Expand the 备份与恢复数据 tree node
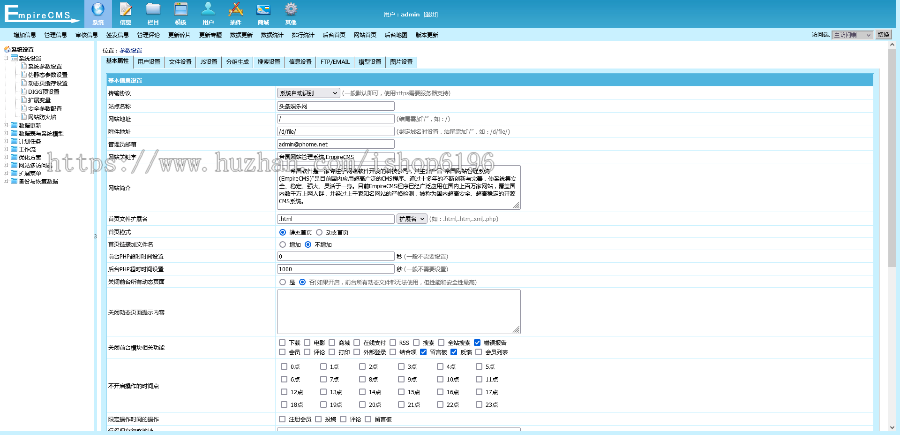 (6, 181)
